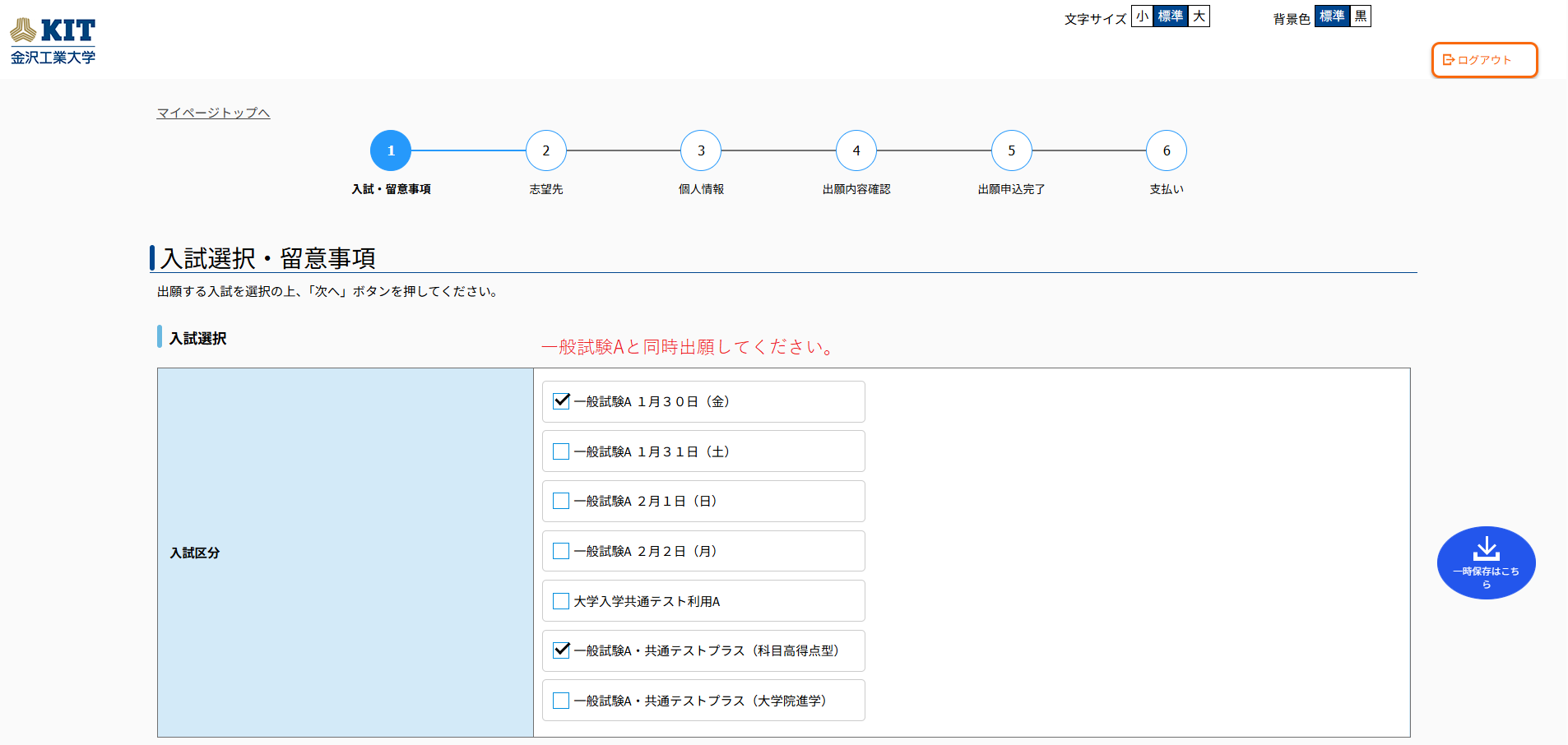Click step 3 circle 個人情報
Screen dimensions: 1568x745
coord(701,150)
